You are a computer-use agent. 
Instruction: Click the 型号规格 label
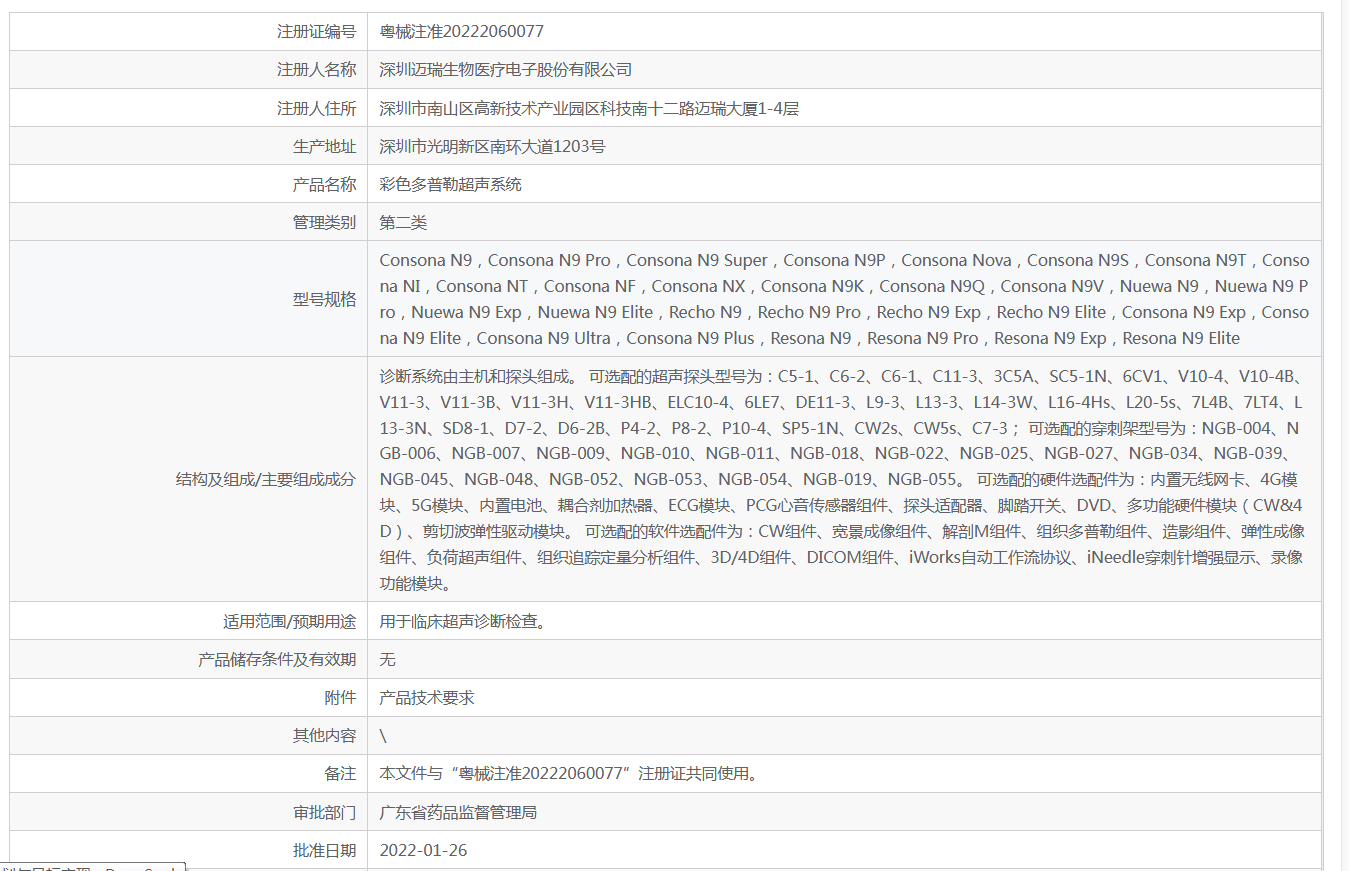click(324, 299)
